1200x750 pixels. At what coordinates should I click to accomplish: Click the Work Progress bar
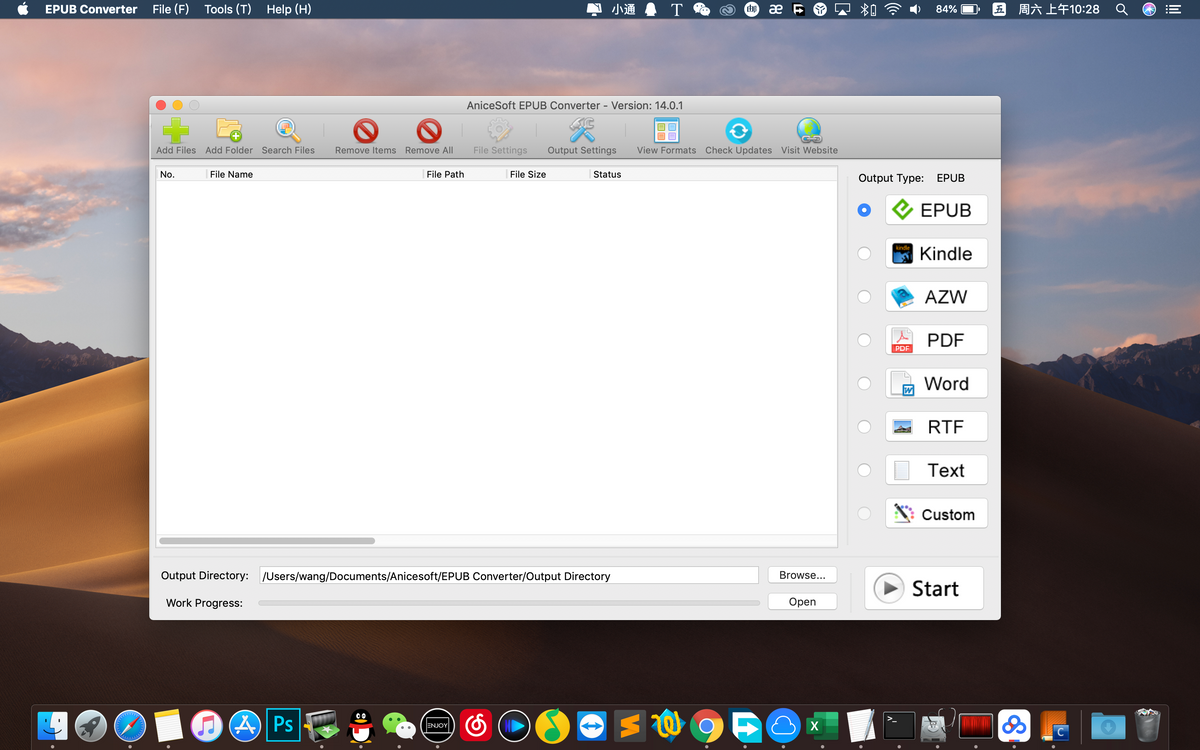(x=509, y=603)
